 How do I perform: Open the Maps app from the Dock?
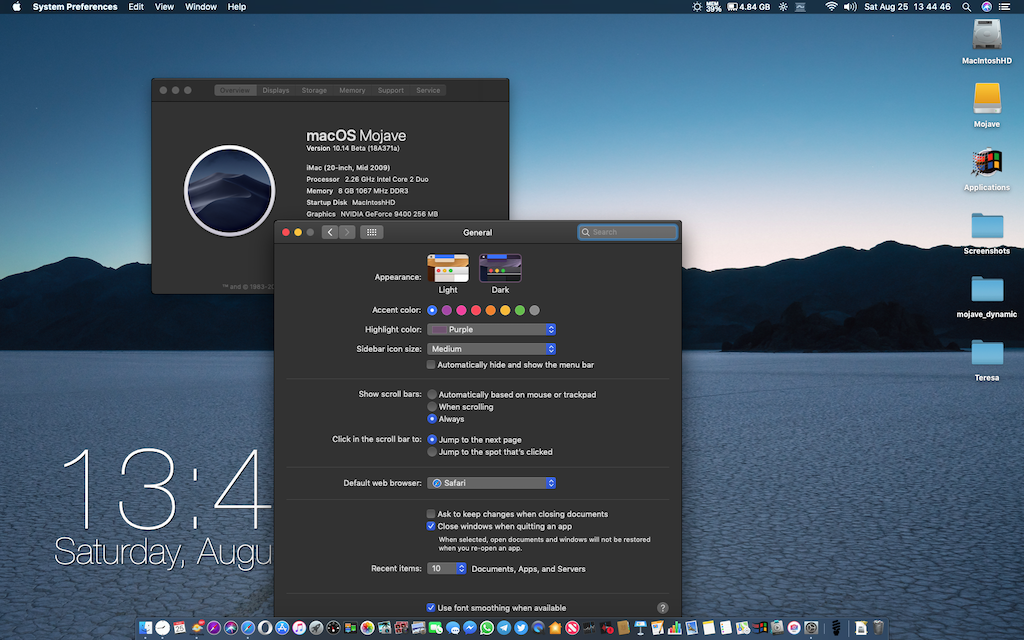click(743, 628)
